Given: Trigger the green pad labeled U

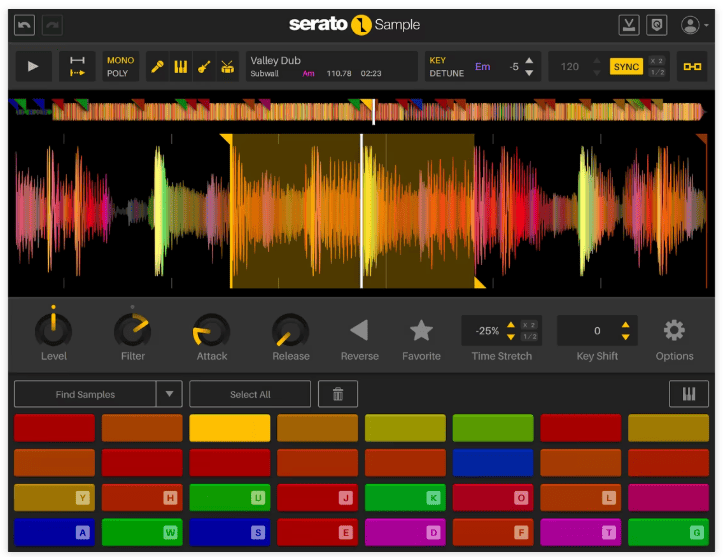Looking at the screenshot, I should tap(230, 498).
